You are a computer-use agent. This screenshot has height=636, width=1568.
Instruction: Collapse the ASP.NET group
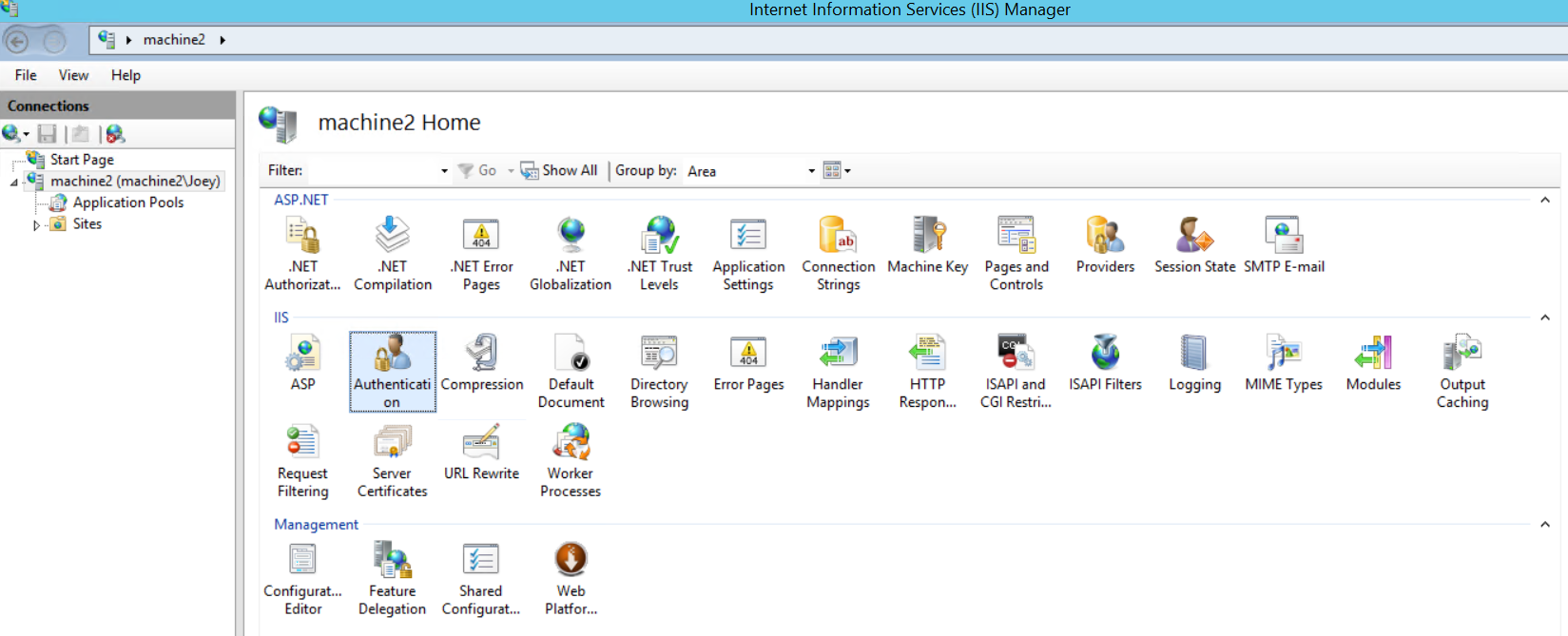[x=1545, y=200]
